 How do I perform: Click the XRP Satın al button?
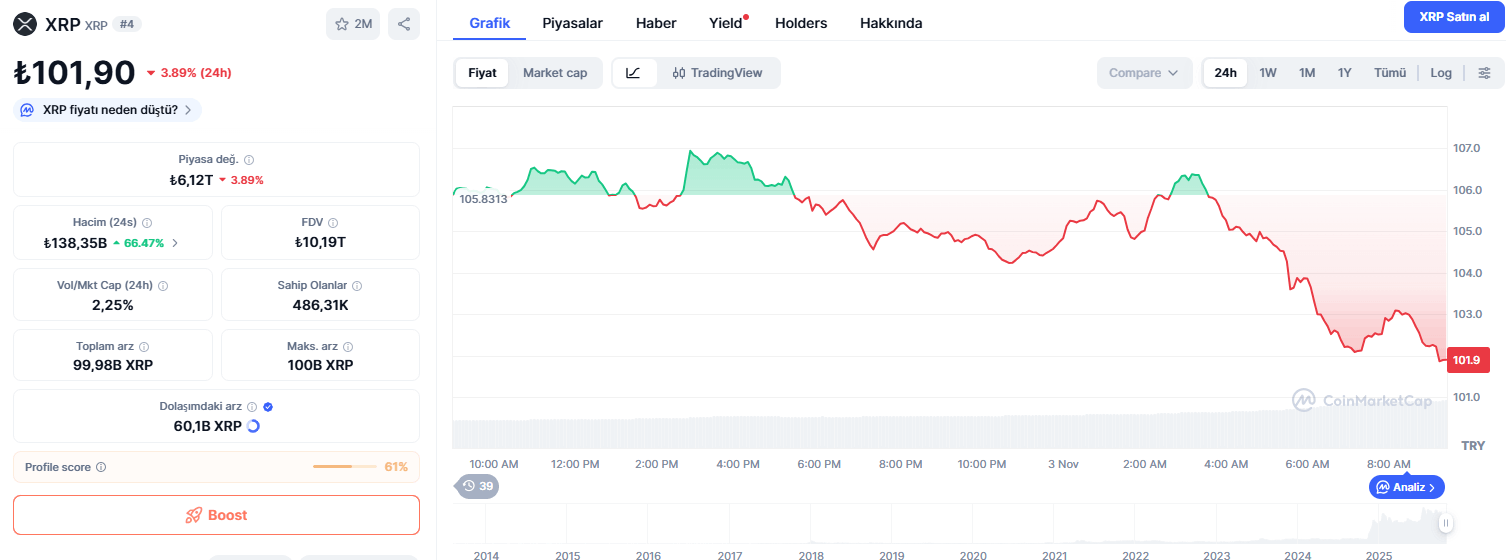click(x=1454, y=17)
